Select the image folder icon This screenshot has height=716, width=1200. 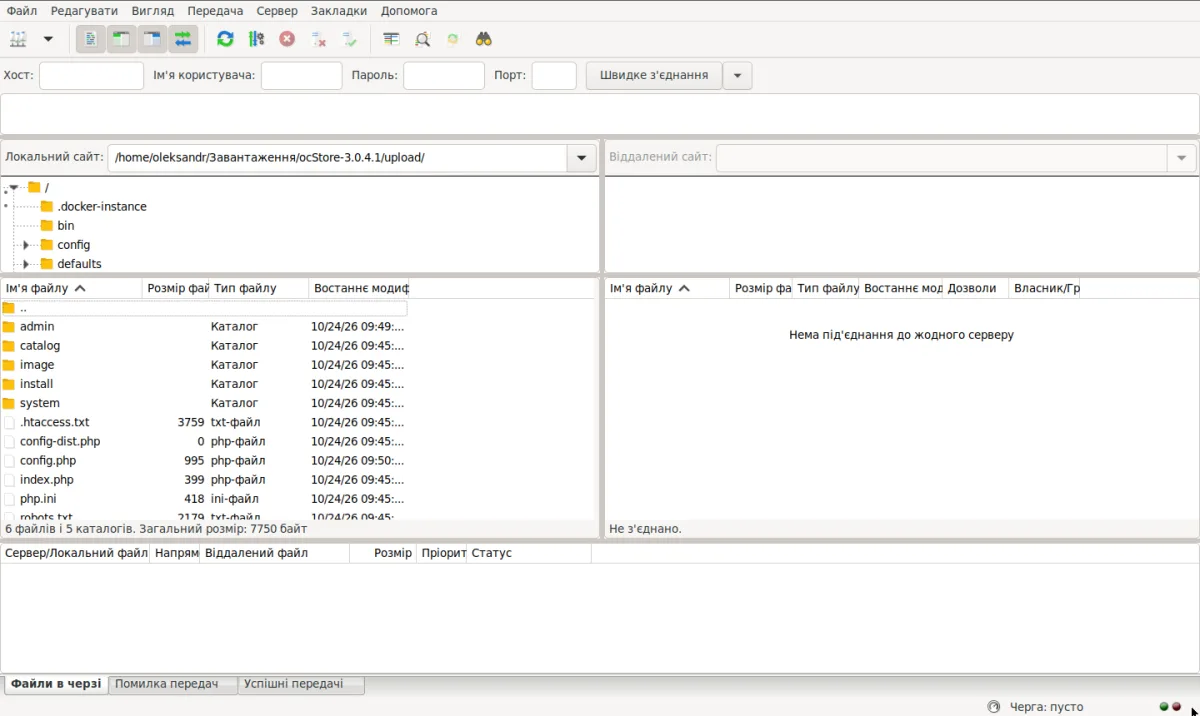[9, 365]
